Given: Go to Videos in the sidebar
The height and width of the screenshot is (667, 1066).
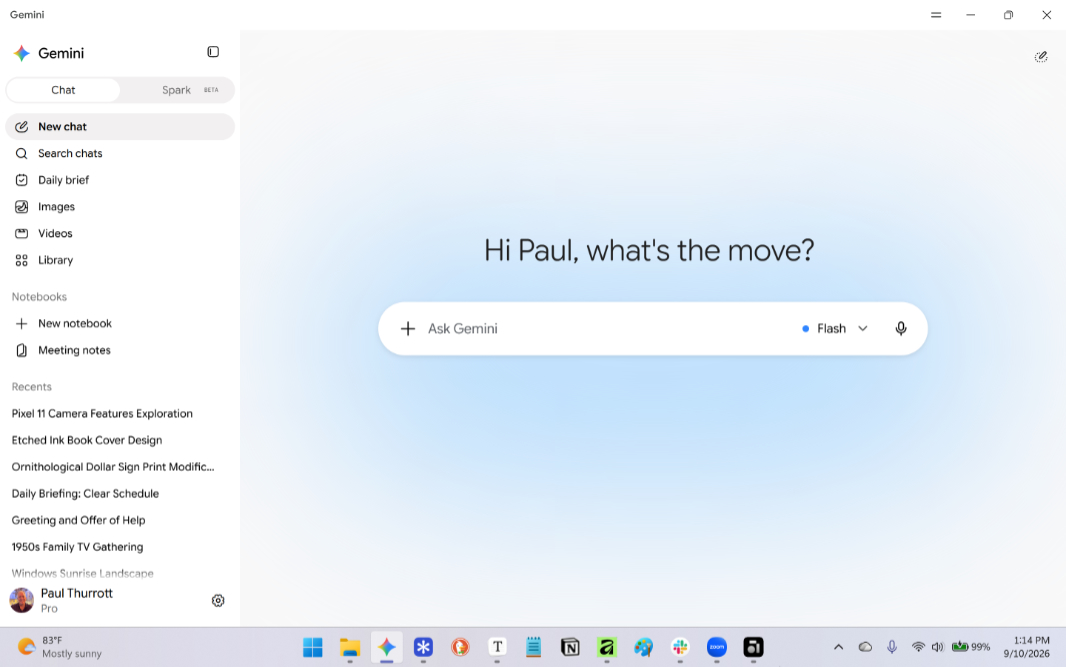Looking at the screenshot, I should pos(120,233).
